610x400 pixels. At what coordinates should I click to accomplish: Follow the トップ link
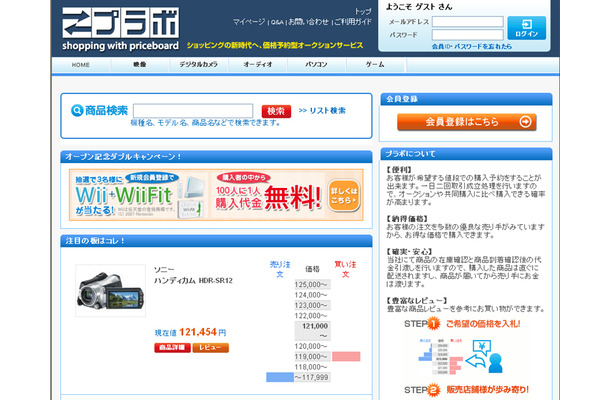coord(363,11)
